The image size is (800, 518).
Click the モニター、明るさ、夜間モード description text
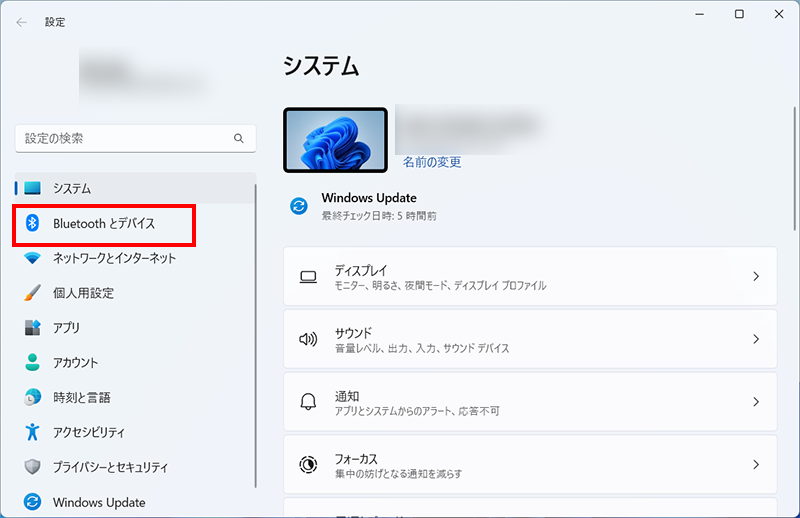point(440,286)
